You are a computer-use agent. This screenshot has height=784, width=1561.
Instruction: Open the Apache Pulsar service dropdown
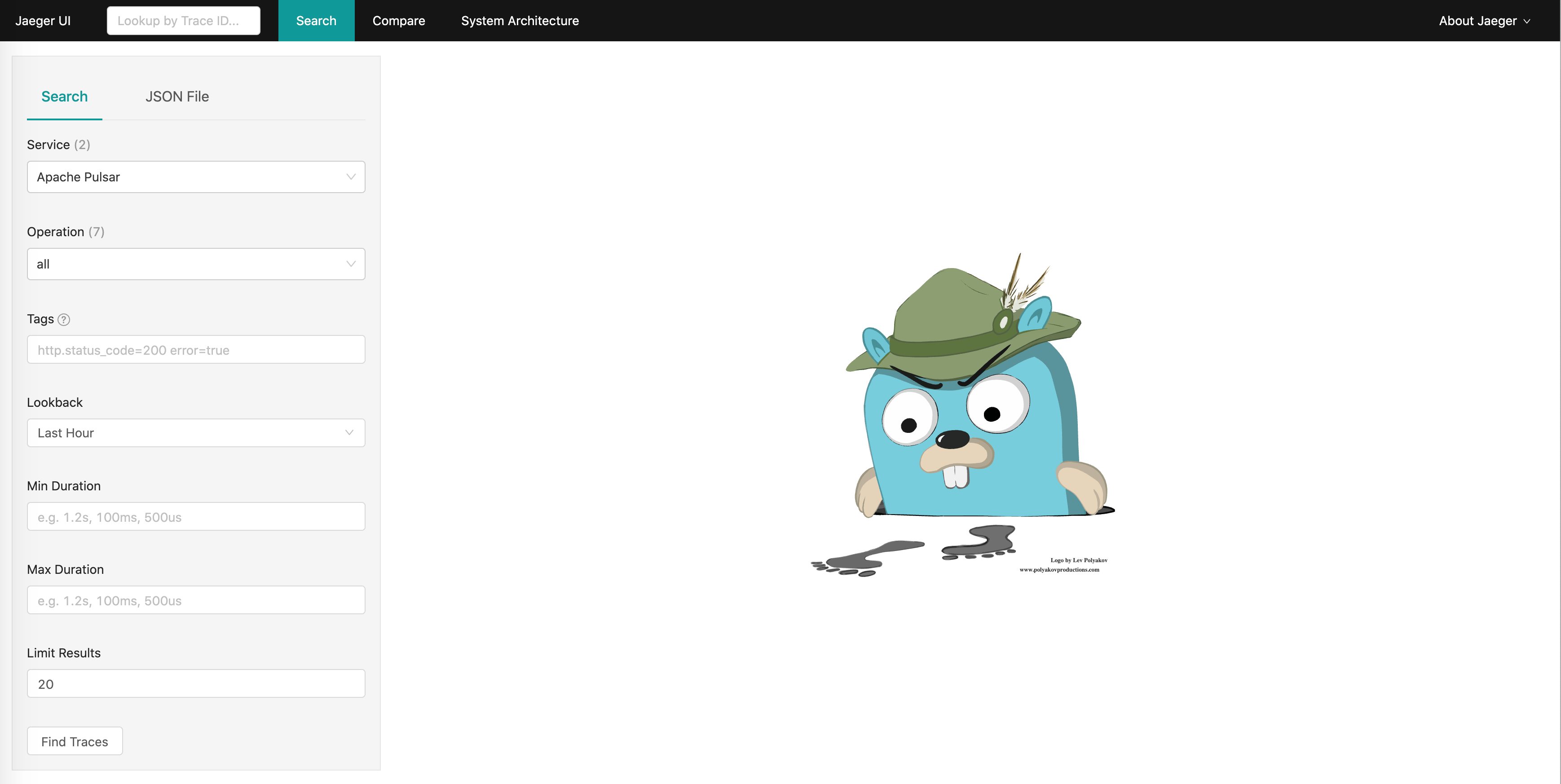(195, 177)
